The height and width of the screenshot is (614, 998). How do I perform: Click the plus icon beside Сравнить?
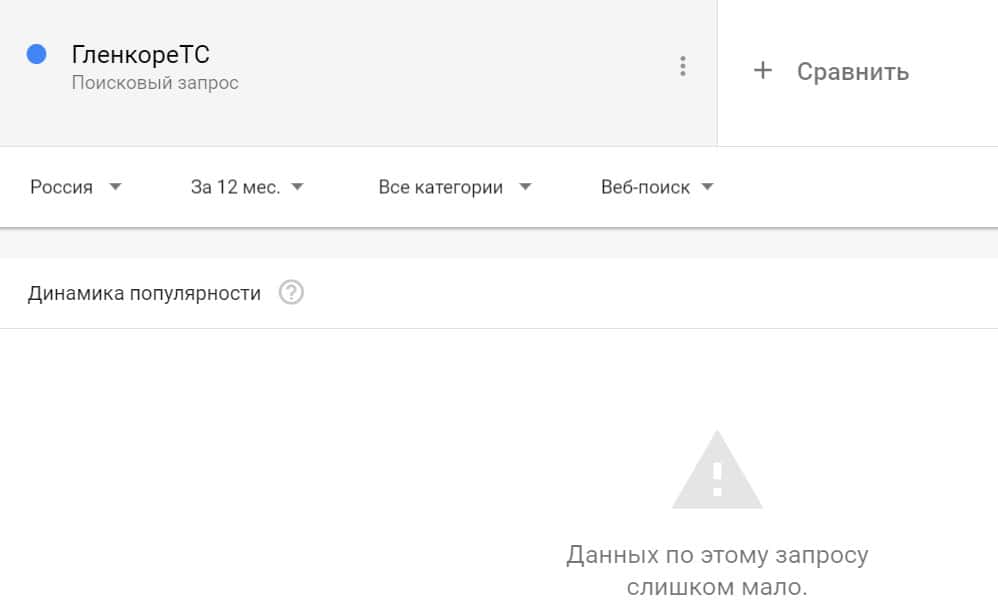coord(763,70)
